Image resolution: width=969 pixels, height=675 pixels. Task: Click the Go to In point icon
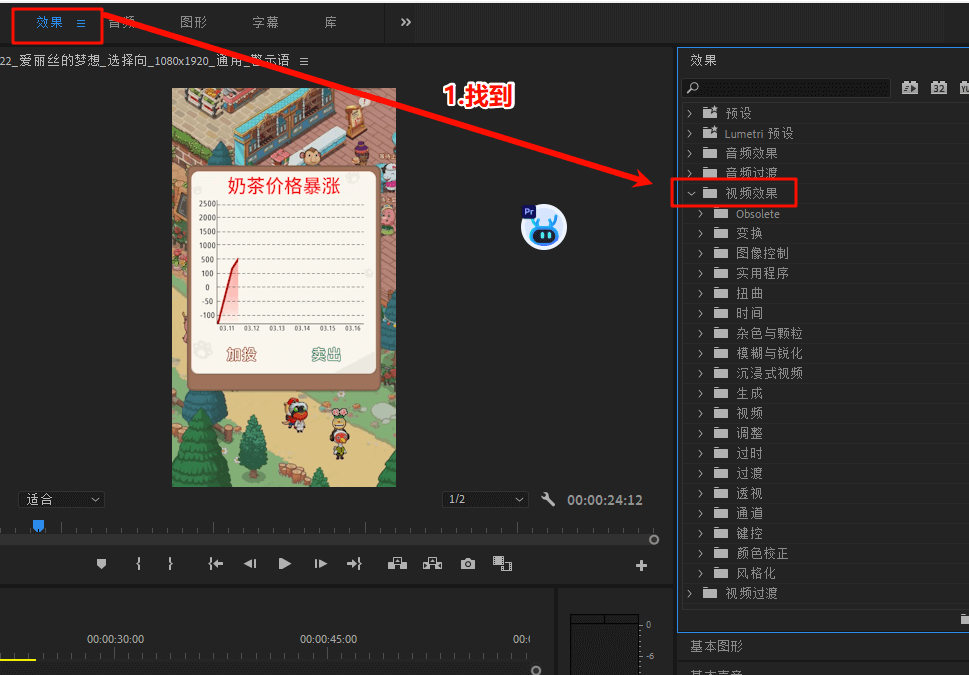pyautogui.click(x=215, y=564)
